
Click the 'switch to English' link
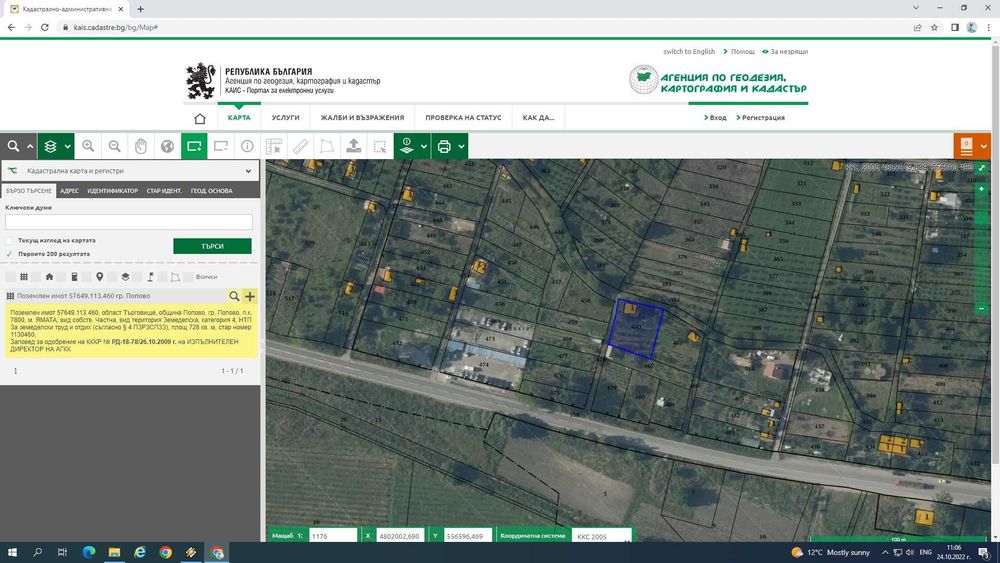(689, 52)
